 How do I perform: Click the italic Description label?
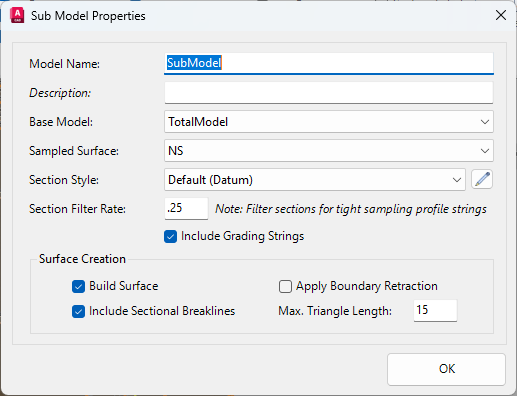(x=60, y=93)
